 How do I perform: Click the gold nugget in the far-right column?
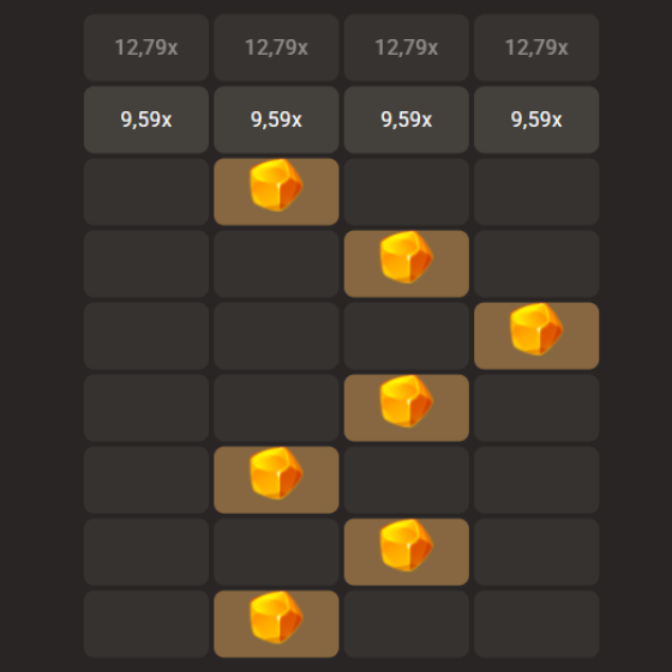[536, 335]
